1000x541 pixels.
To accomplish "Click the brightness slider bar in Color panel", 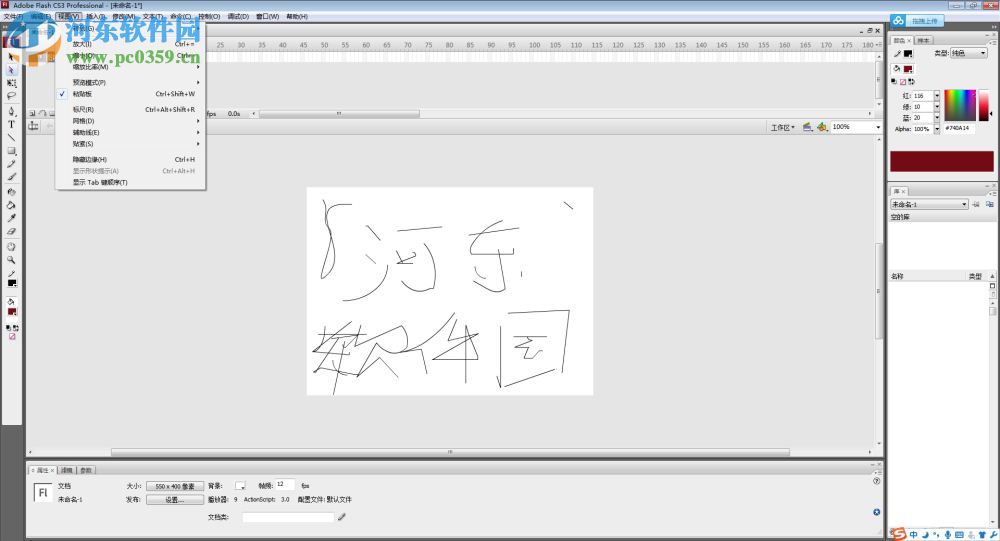I will [983, 105].
